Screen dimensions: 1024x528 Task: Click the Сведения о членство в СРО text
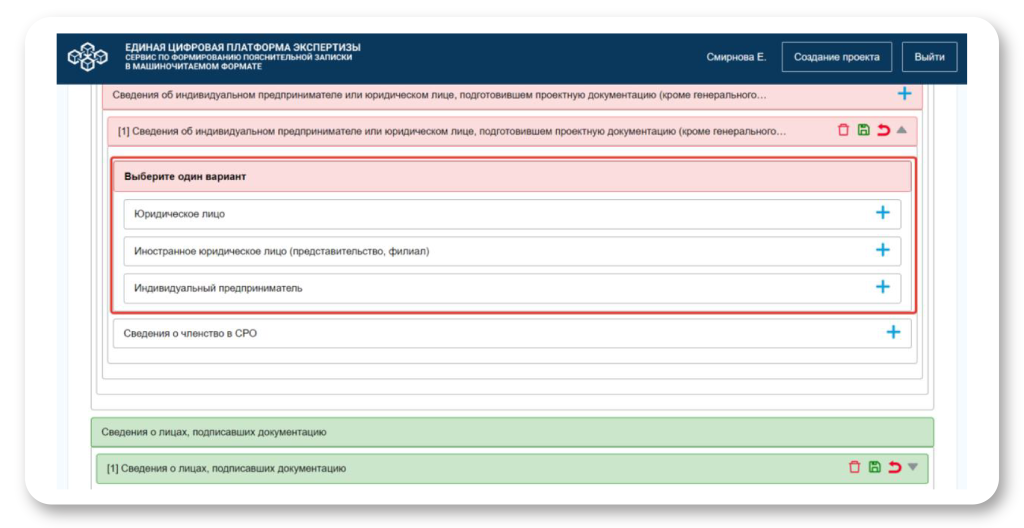pos(190,333)
